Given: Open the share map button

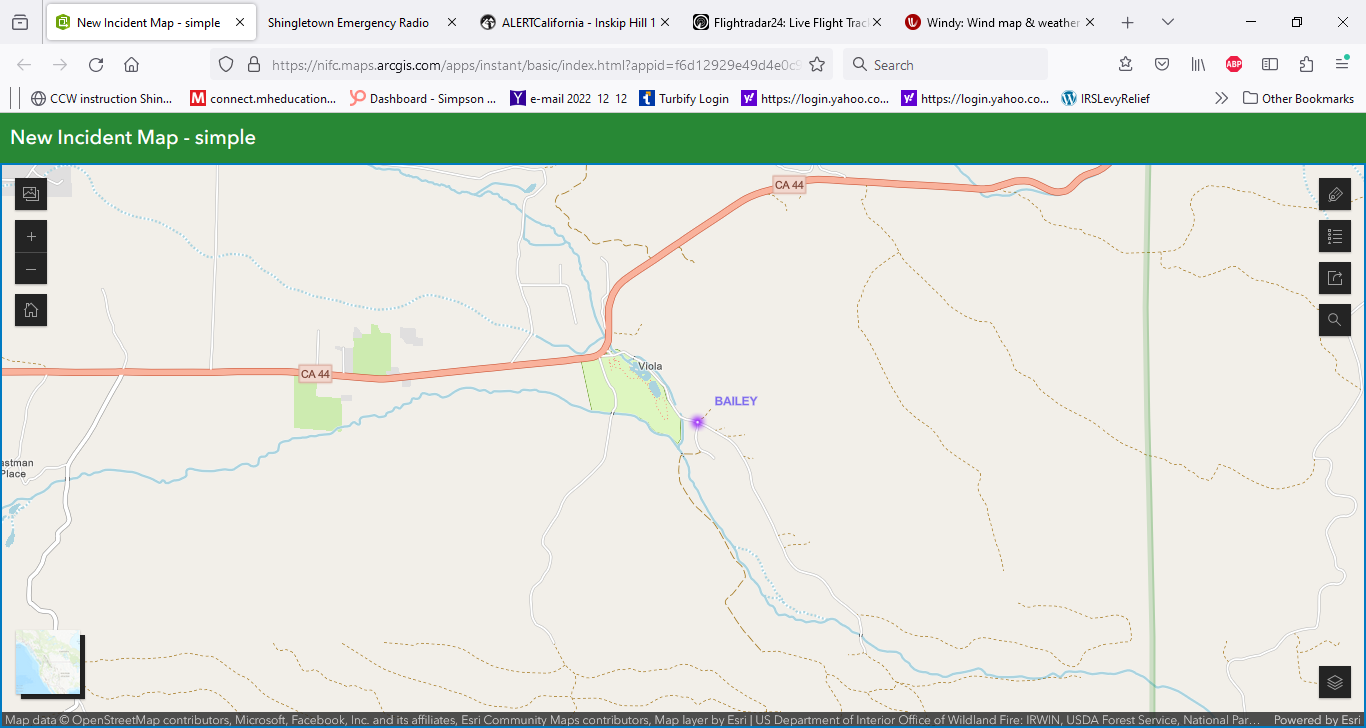Looking at the screenshot, I should [x=1334, y=278].
